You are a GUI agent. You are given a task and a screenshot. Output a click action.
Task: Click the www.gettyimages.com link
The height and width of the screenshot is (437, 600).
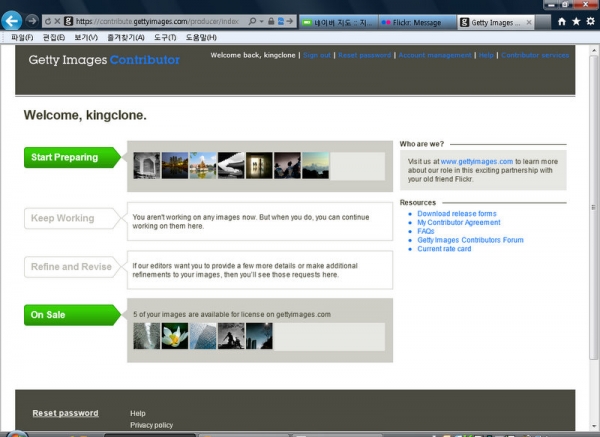pyautogui.click(x=477, y=161)
